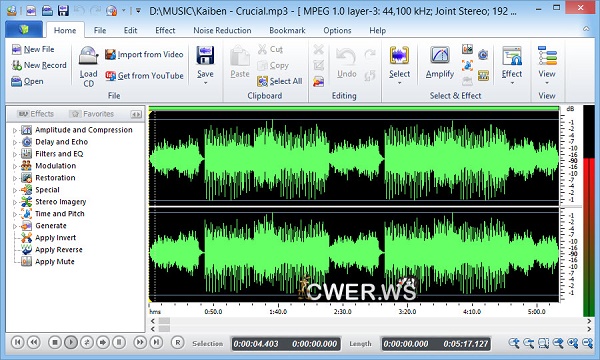Collapse the ribbon using the top-right chevron
The width and height of the screenshot is (600, 360).
pos(586,29)
